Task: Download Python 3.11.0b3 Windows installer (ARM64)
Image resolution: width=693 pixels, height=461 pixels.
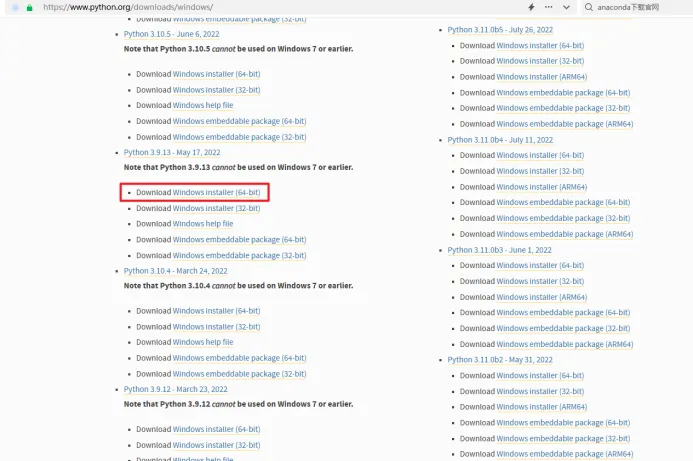Action: coord(542,297)
